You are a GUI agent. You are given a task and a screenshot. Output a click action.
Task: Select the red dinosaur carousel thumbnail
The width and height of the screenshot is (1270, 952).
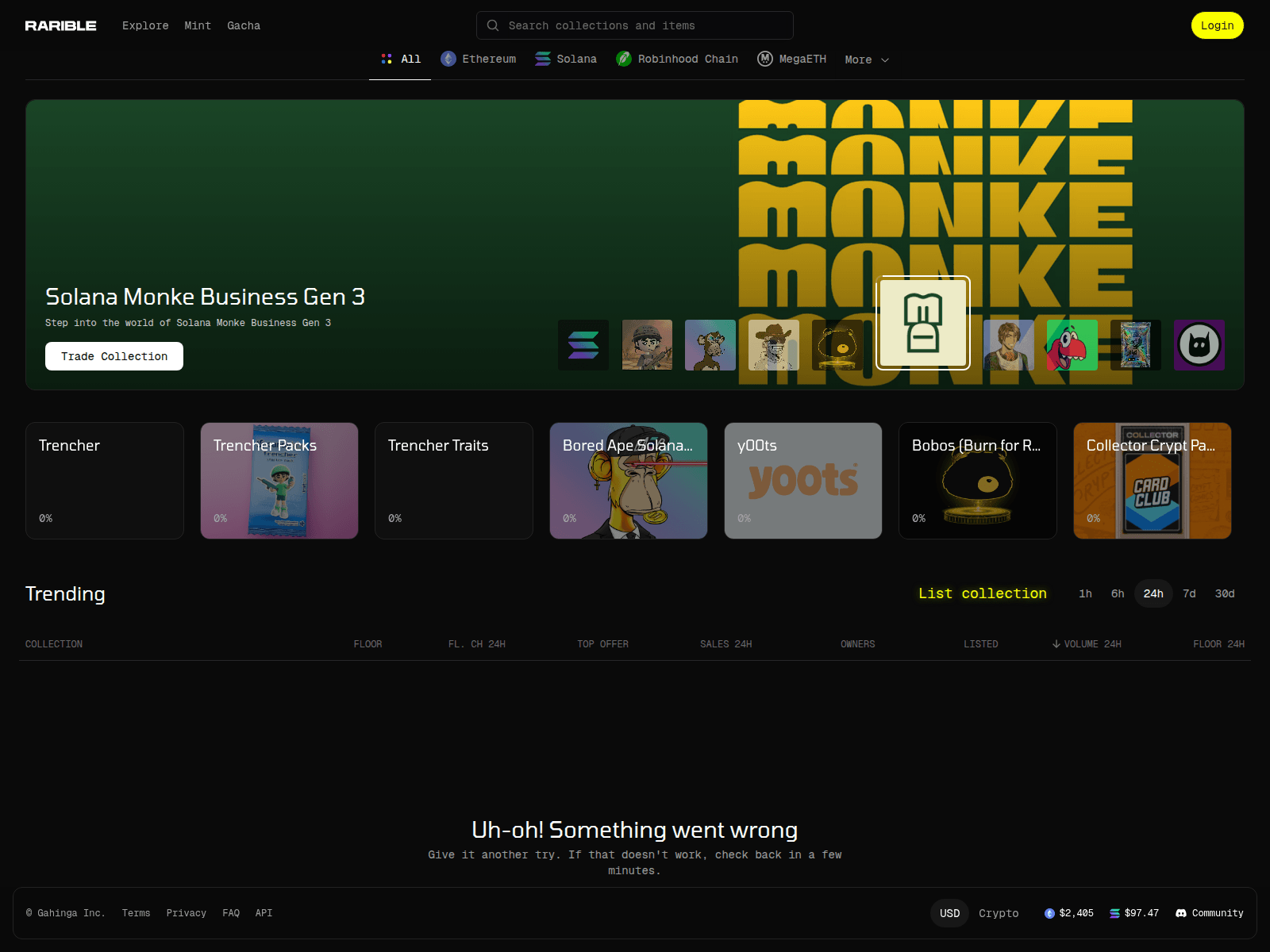(1072, 345)
